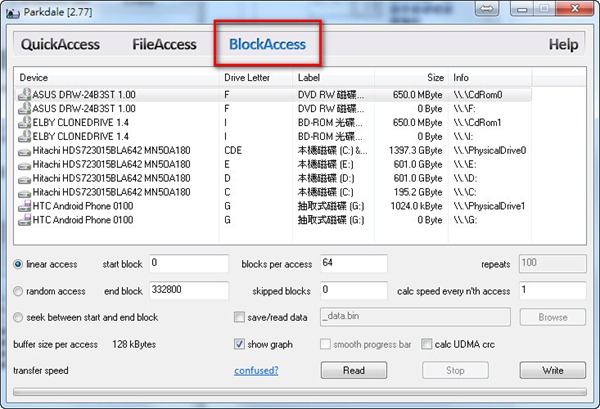
Task: Switch to the BlockAccess tab
Action: (x=267, y=44)
